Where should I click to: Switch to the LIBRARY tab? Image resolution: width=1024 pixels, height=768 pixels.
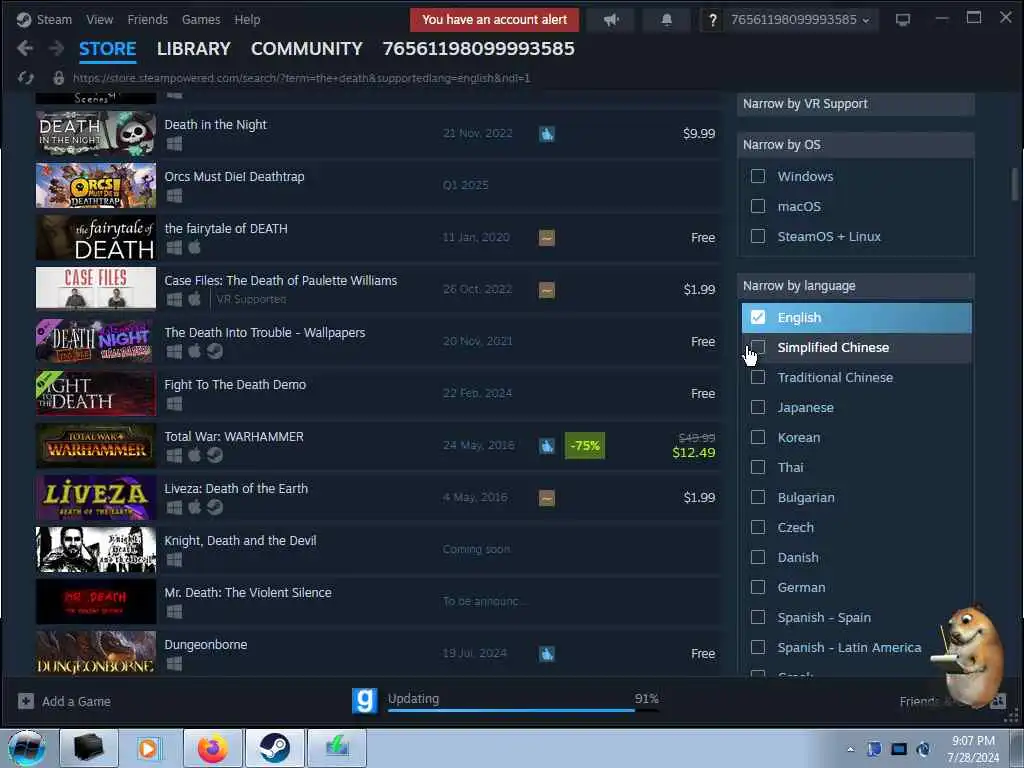[x=193, y=49]
